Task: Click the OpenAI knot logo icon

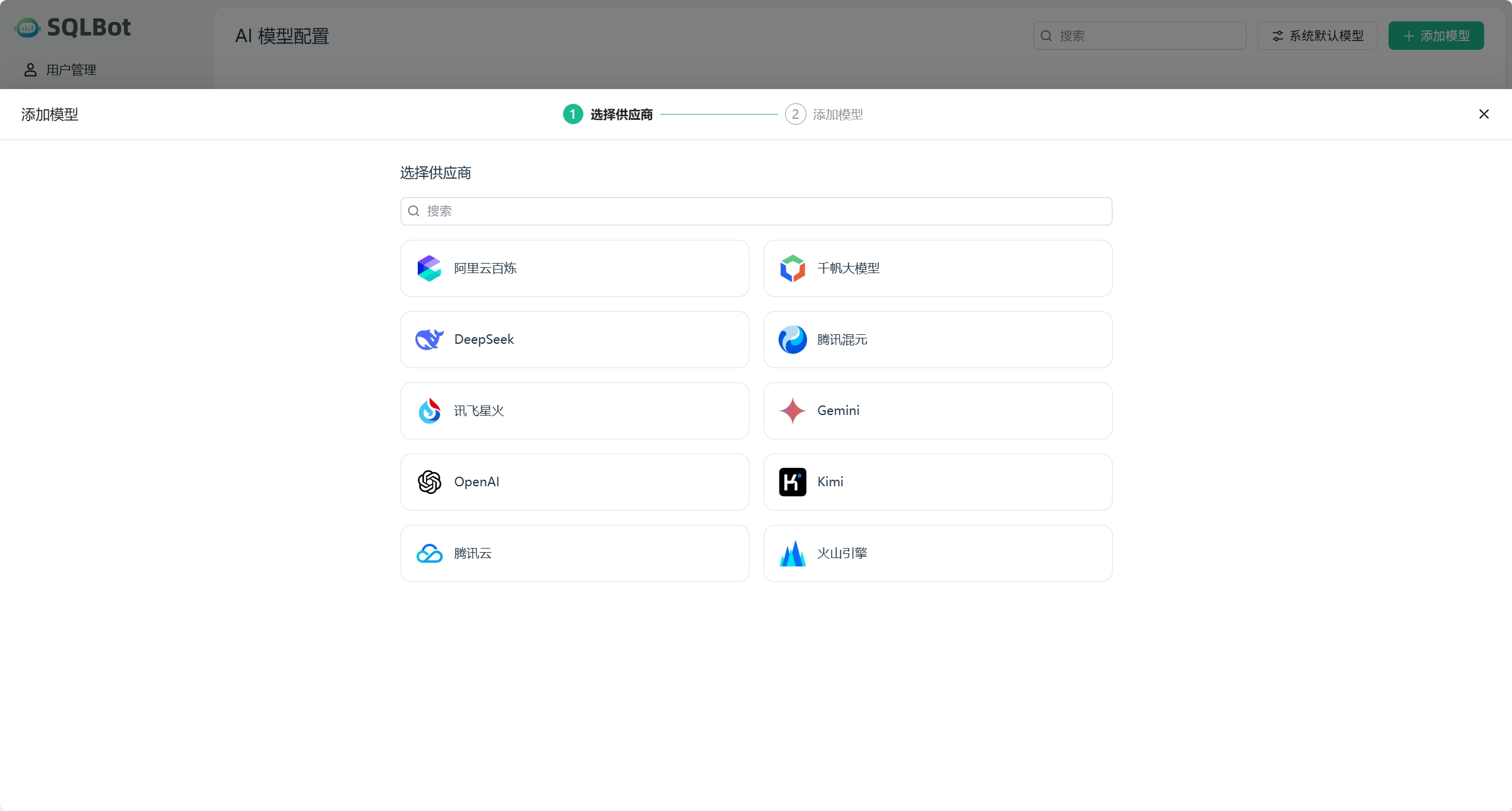Action: (429, 482)
